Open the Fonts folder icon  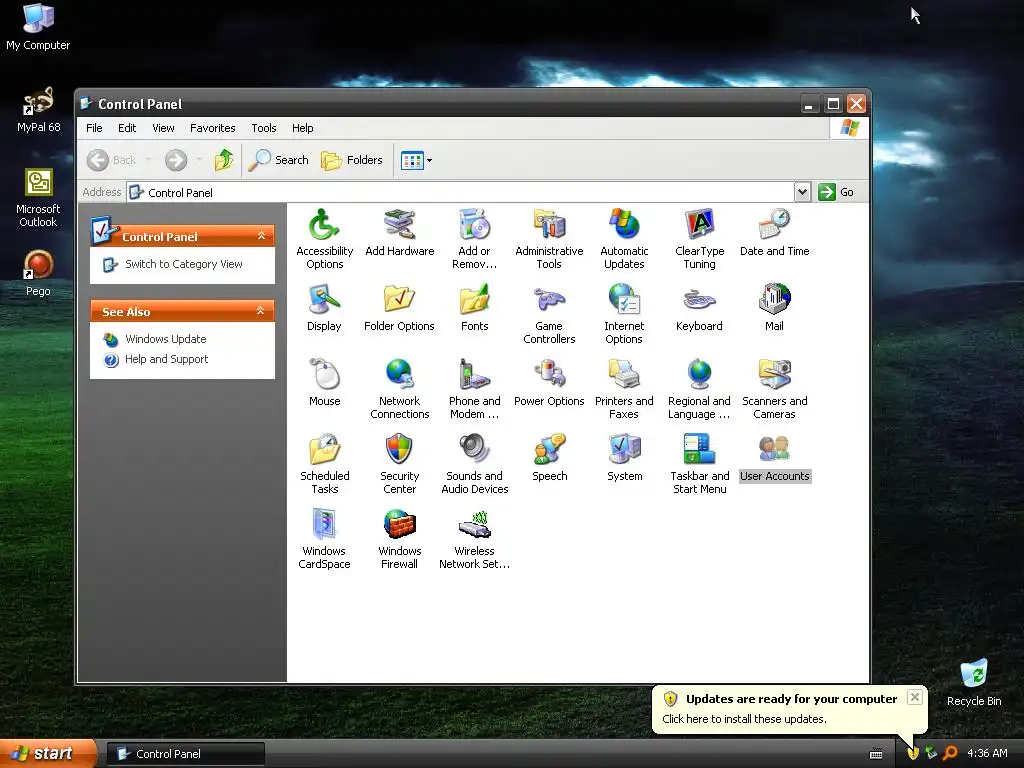pos(474,308)
